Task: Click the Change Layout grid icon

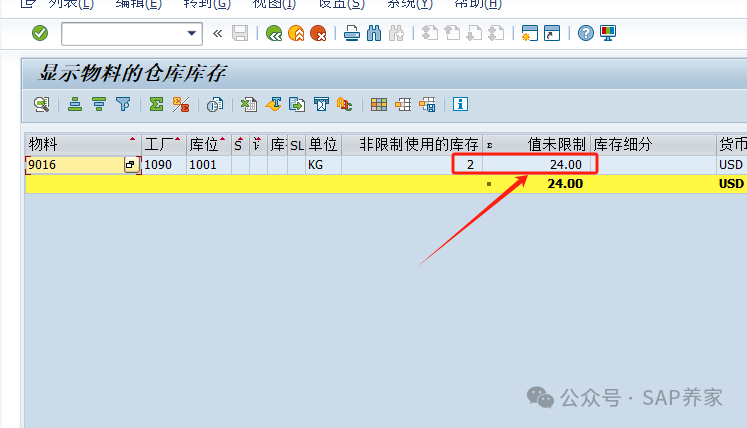Action: 379,104
